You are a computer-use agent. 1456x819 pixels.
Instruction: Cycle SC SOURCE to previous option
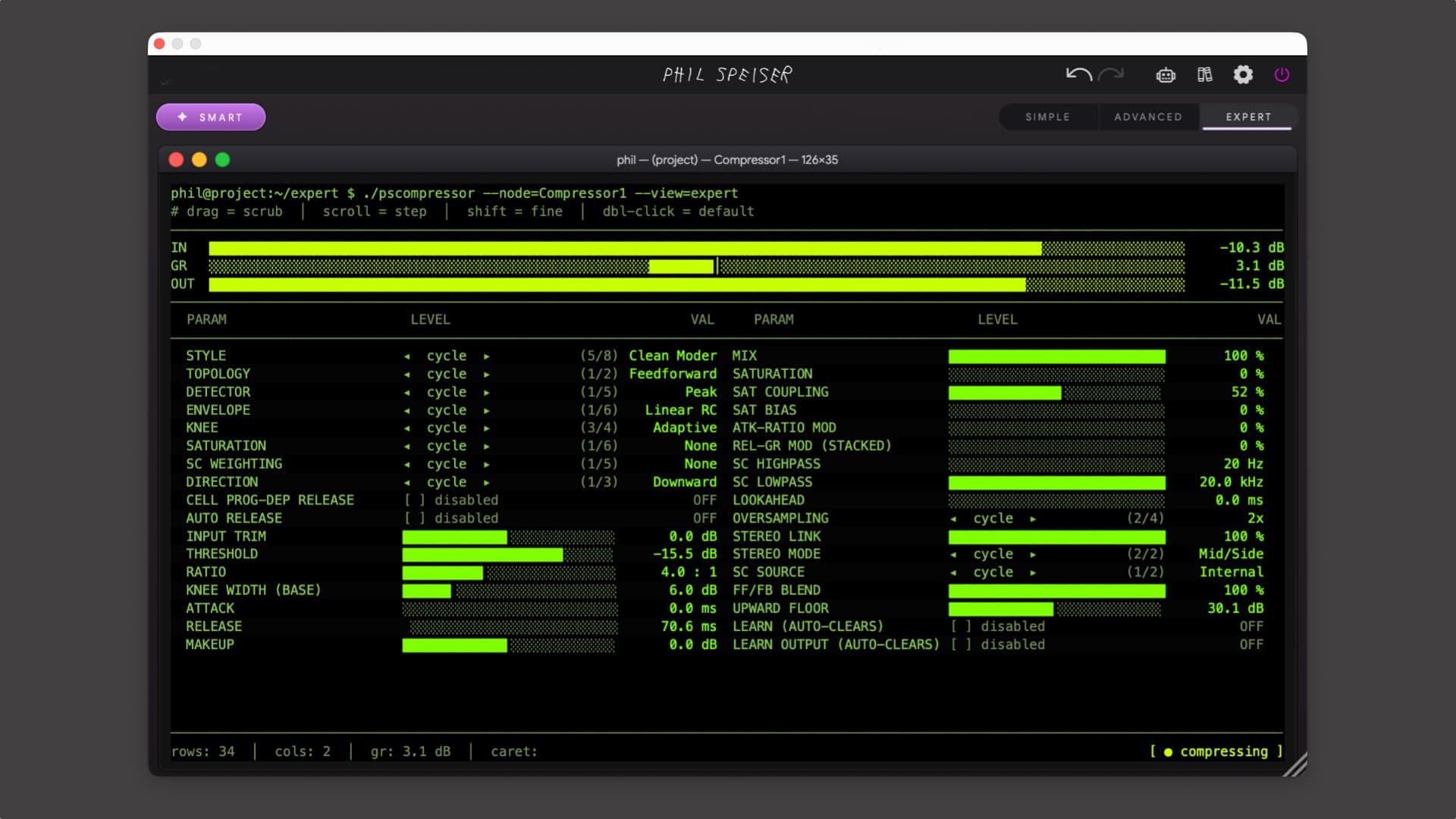pos(954,573)
